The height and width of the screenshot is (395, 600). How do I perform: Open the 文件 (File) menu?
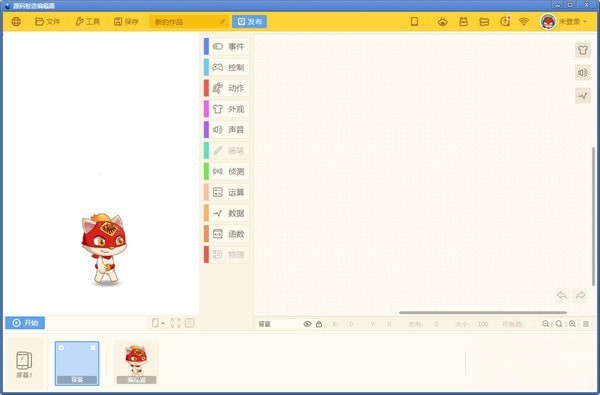click(48, 21)
